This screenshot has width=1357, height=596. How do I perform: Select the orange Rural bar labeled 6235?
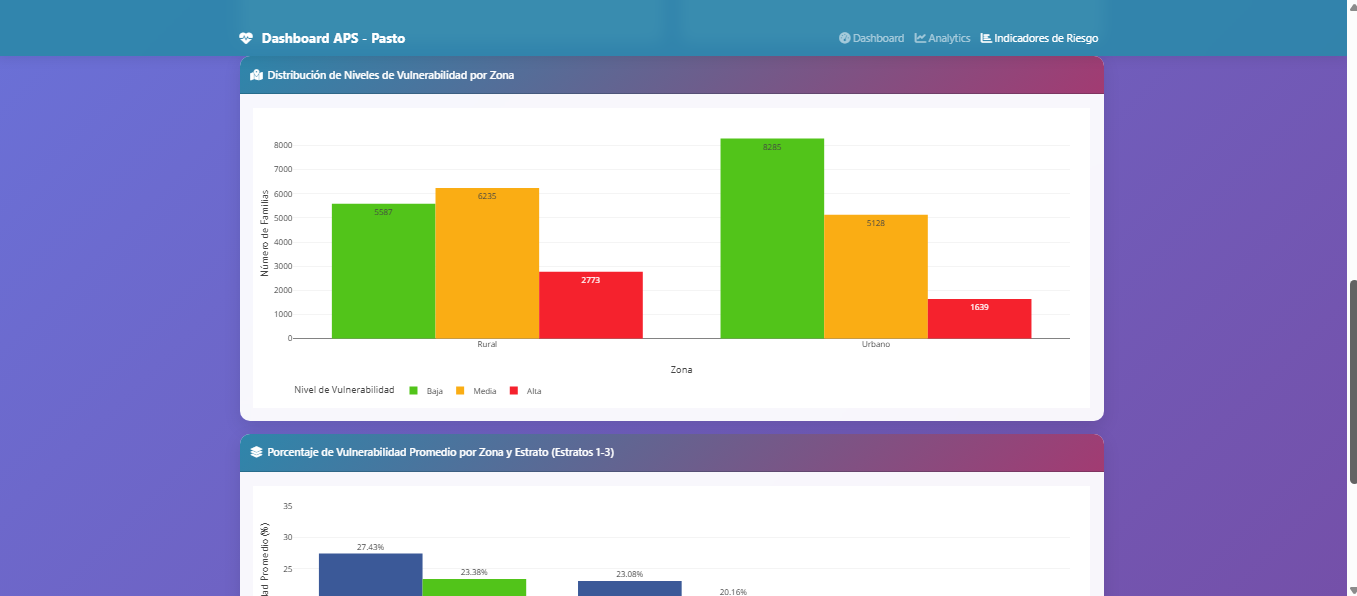point(487,263)
